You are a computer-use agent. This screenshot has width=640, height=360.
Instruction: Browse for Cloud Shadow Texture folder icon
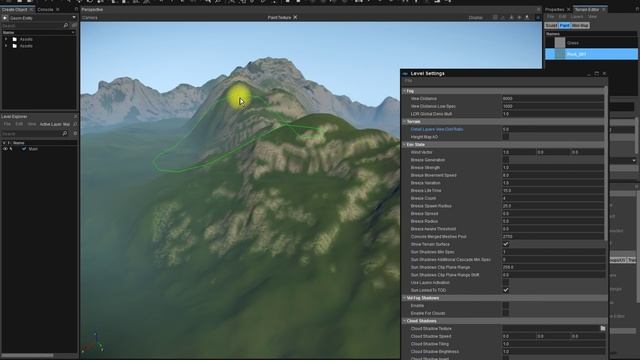602,328
